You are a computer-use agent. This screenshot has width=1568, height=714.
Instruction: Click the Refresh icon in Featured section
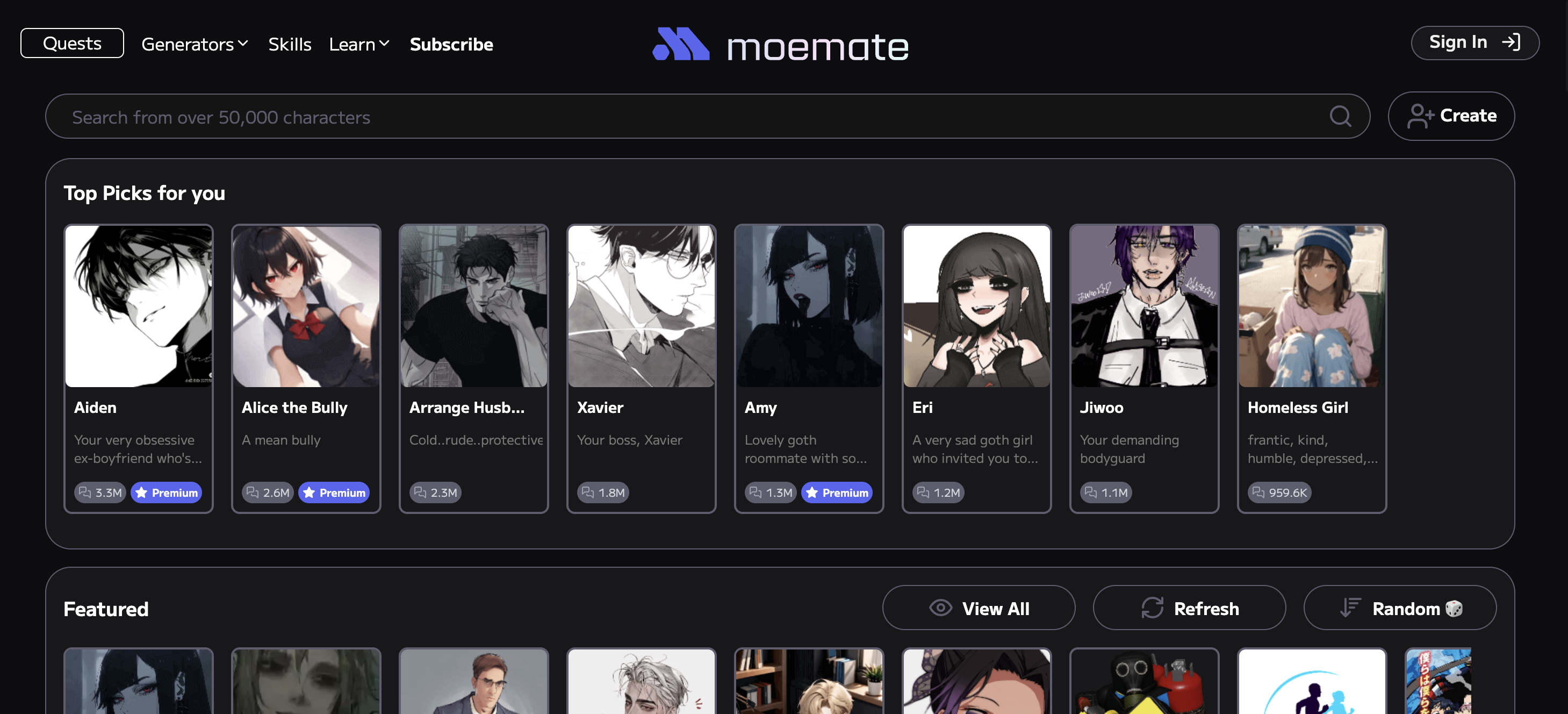tap(1152, 608)
